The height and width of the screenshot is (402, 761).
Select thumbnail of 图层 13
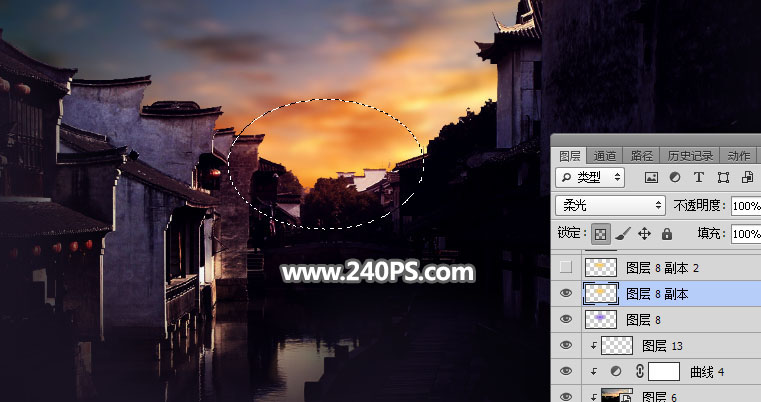point(617,346)
